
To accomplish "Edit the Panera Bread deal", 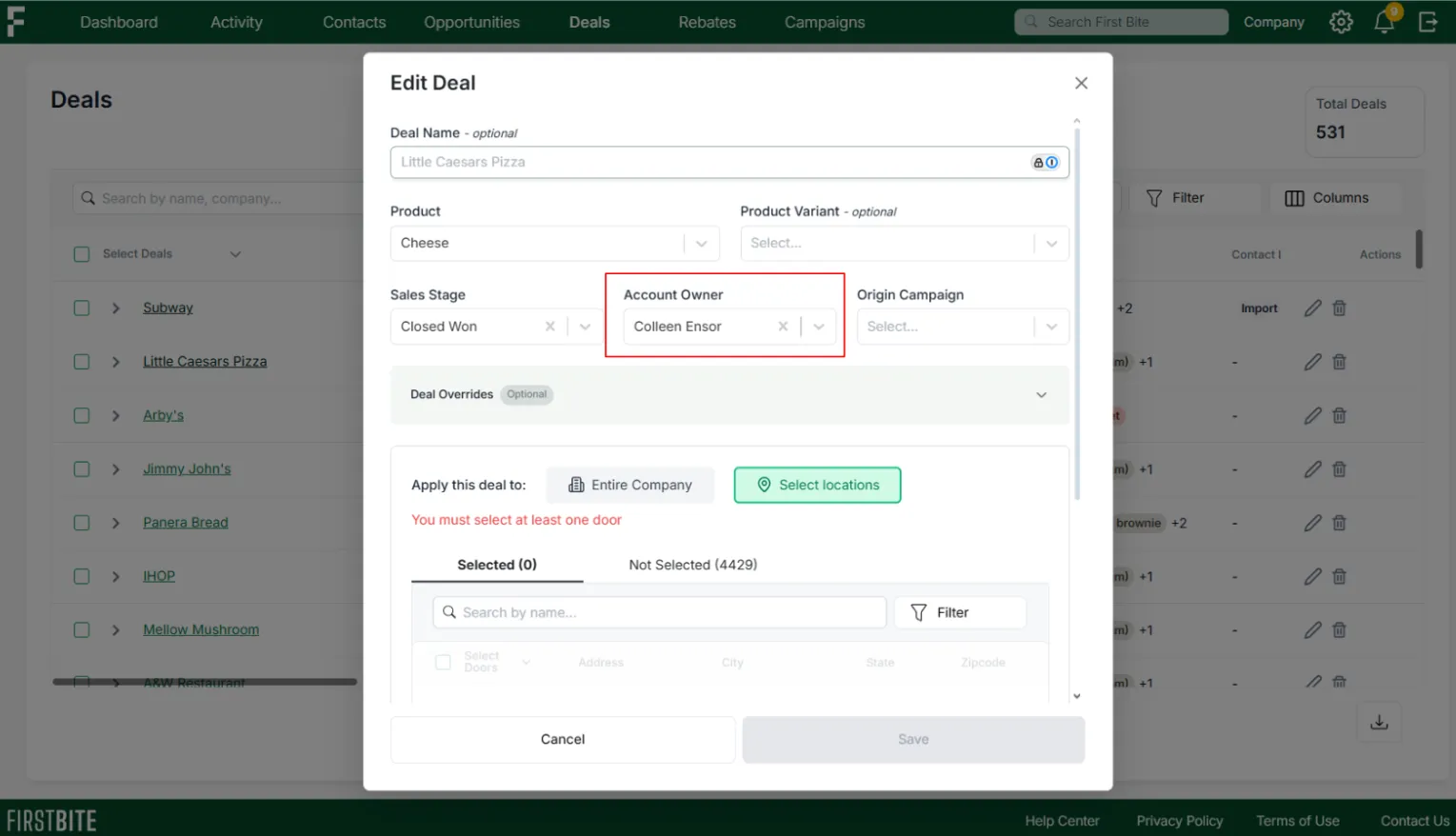I will [x=1313, y=523].
